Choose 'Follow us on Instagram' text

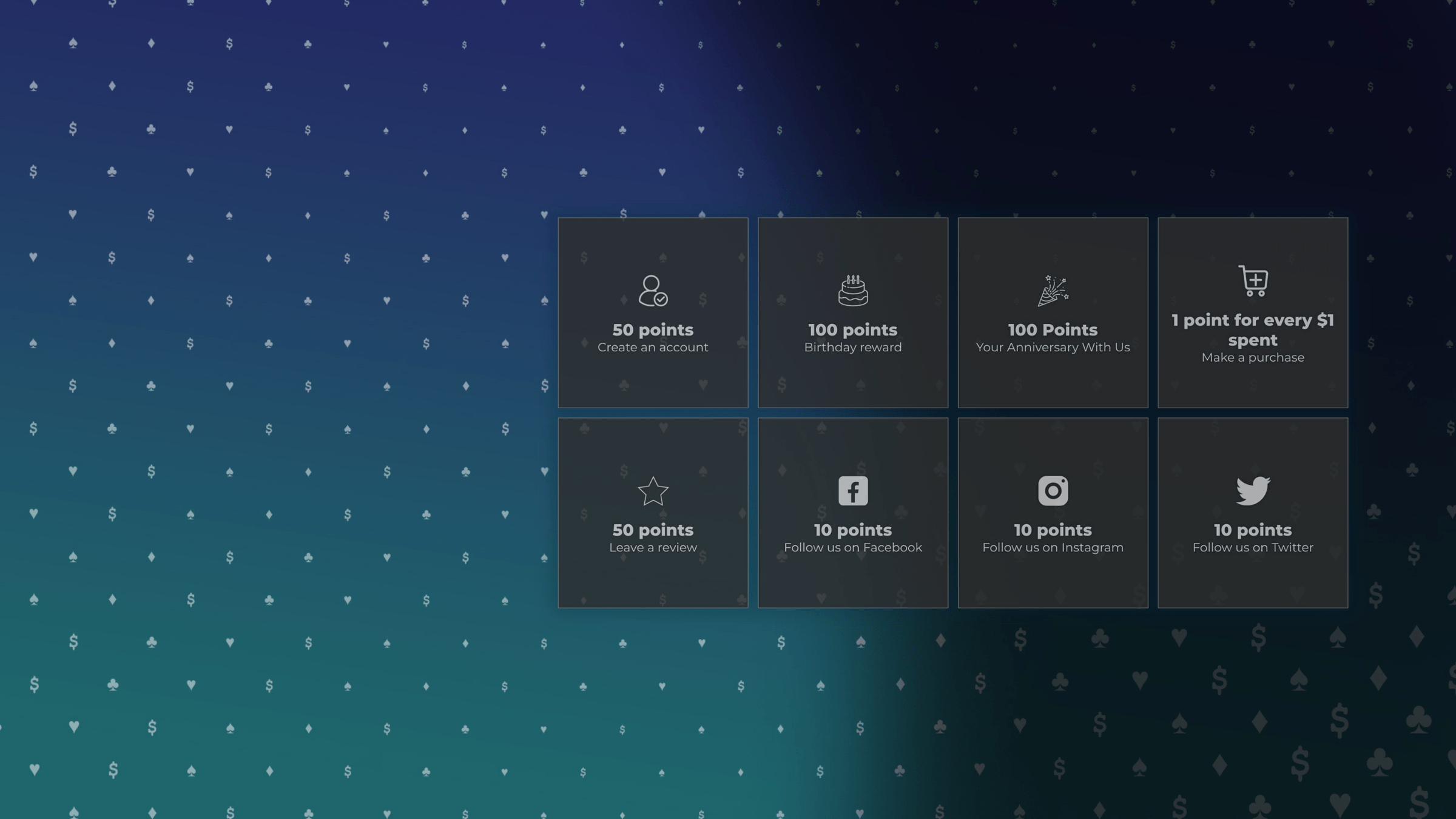(x=1053, y=548)
